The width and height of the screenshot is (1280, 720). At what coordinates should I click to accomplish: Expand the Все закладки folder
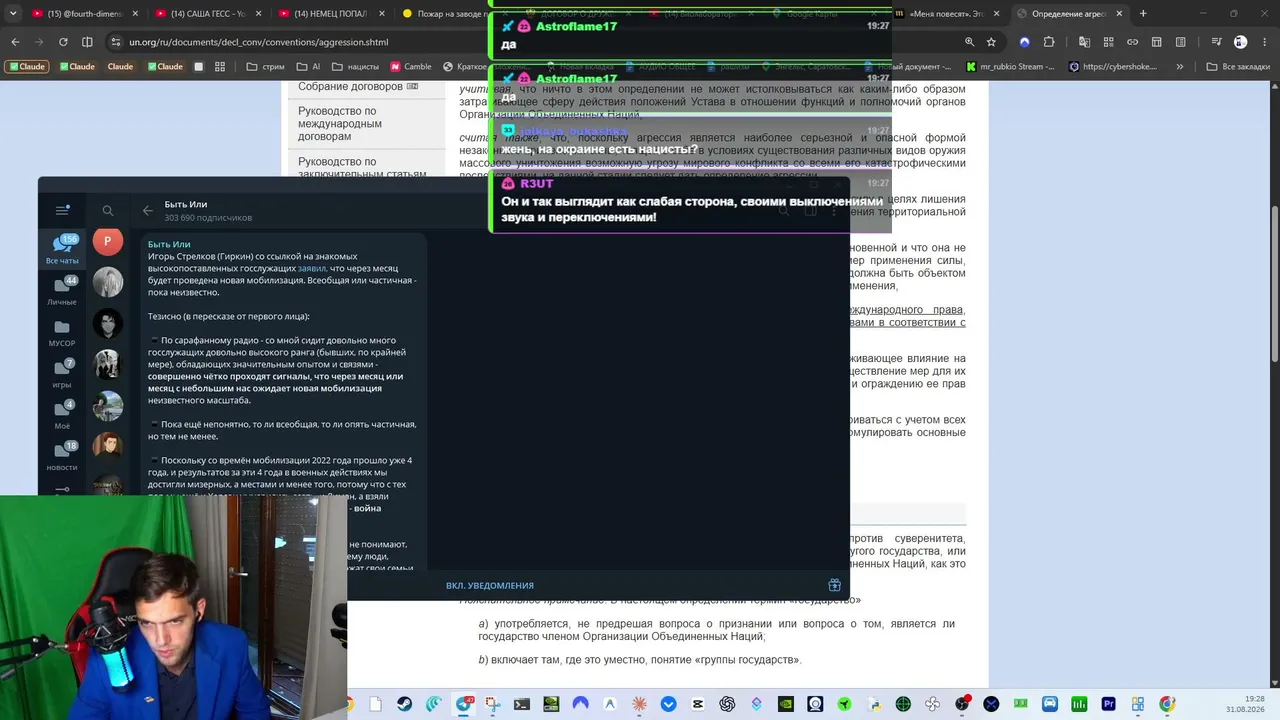click(1238, 67)
